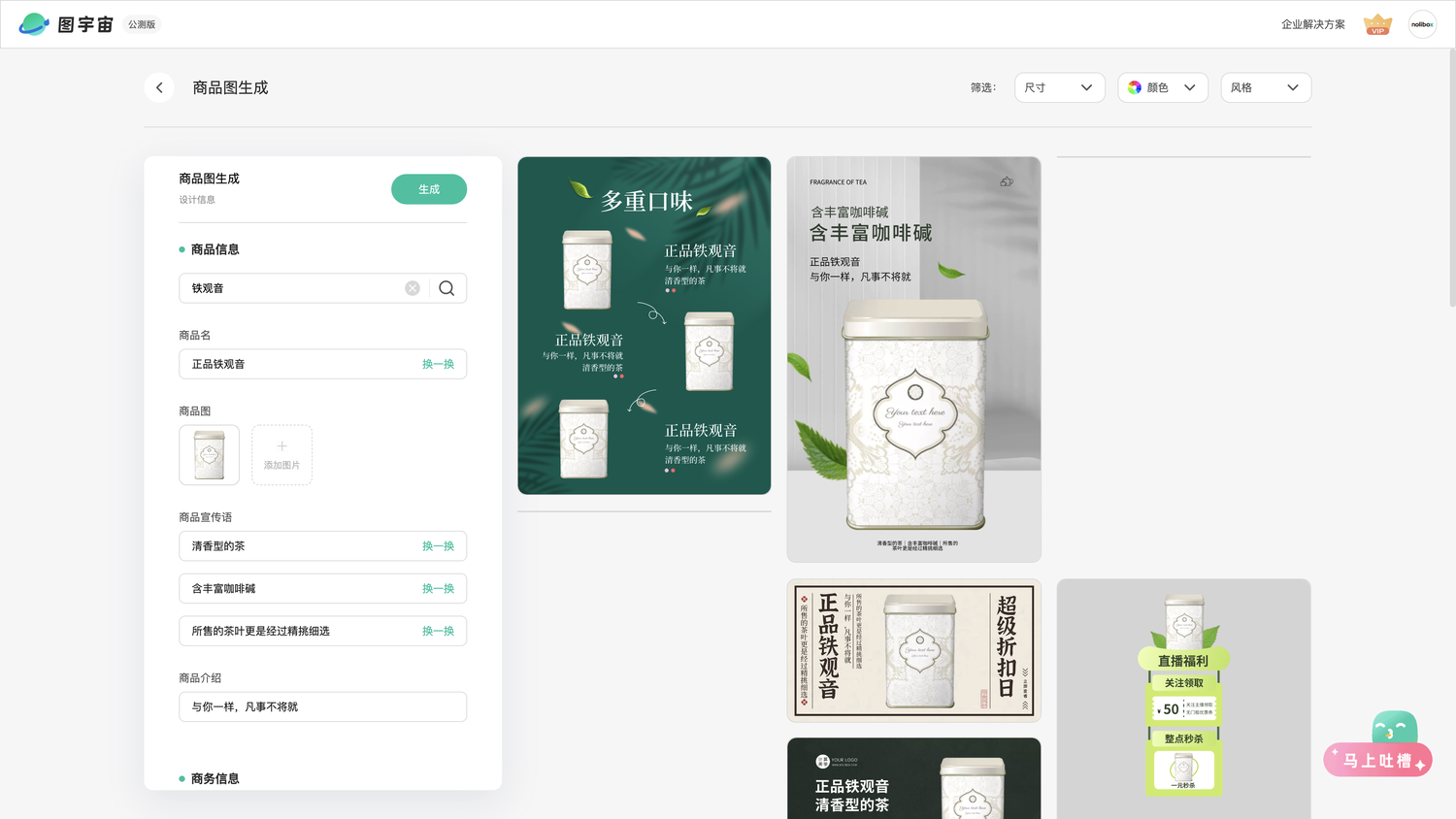Open the 直播福利 live stream design
This screenshot has height=819, width=1456.
click(1183, 697)
